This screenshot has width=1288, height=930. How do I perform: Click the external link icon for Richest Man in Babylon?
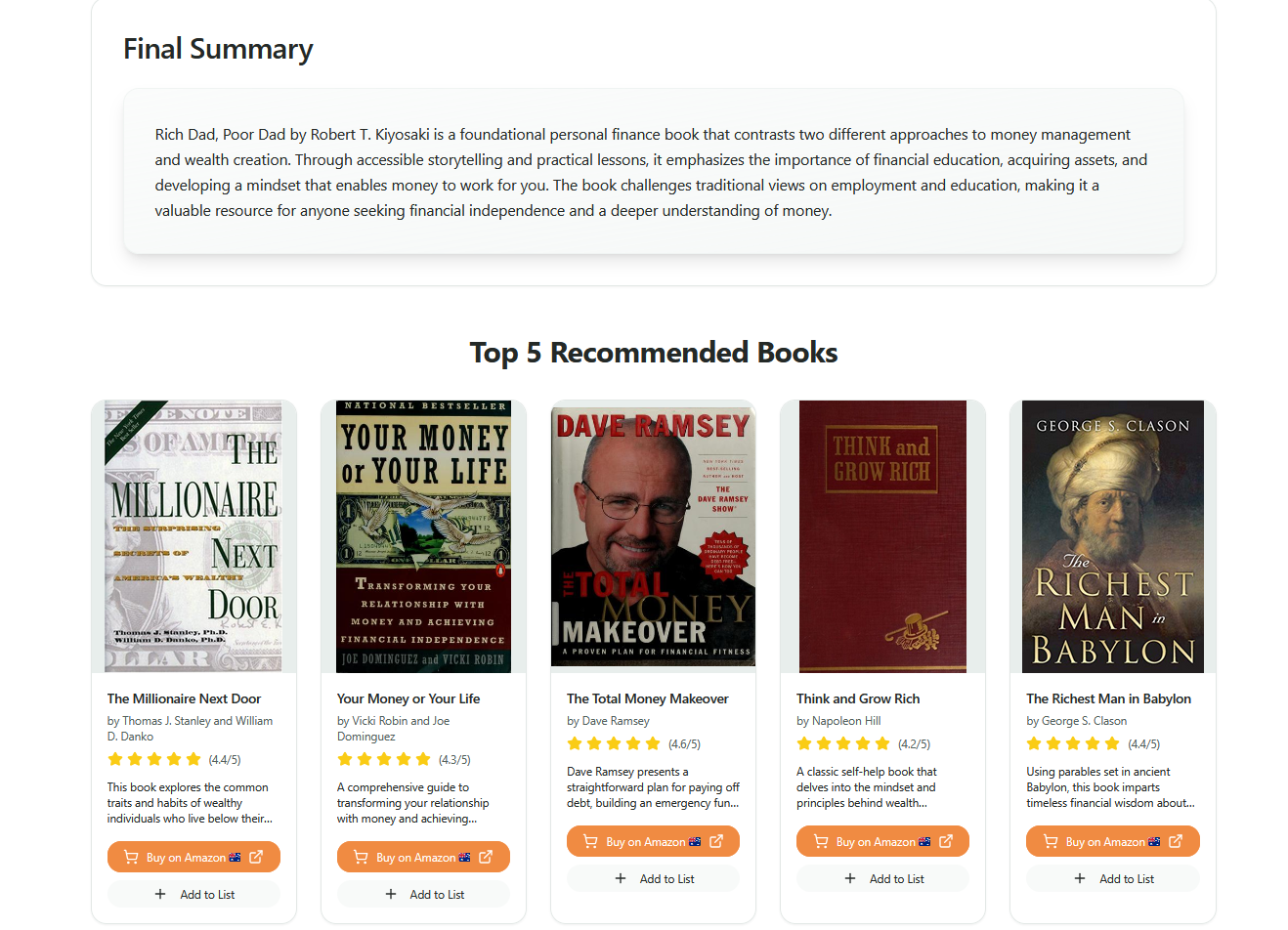coord(1176,842)
